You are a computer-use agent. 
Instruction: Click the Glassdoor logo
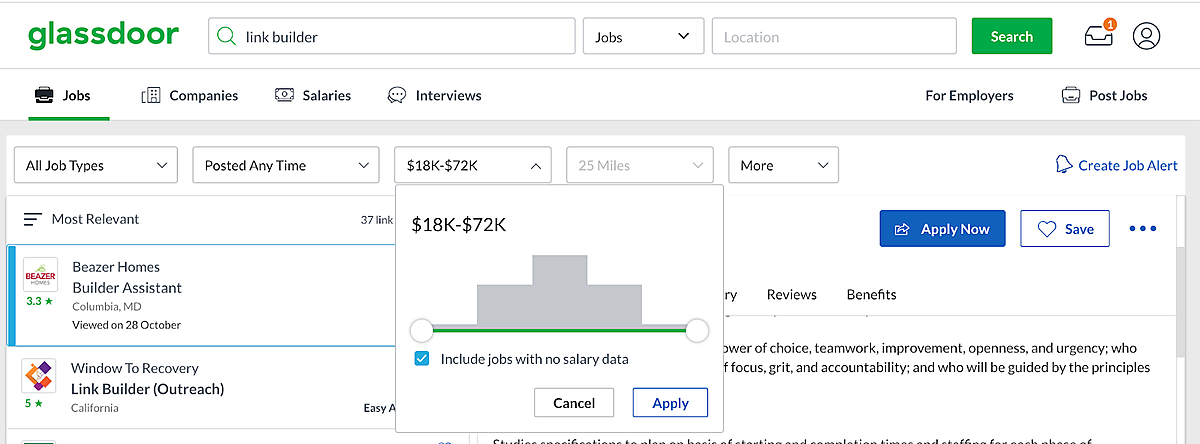[103, 36]
